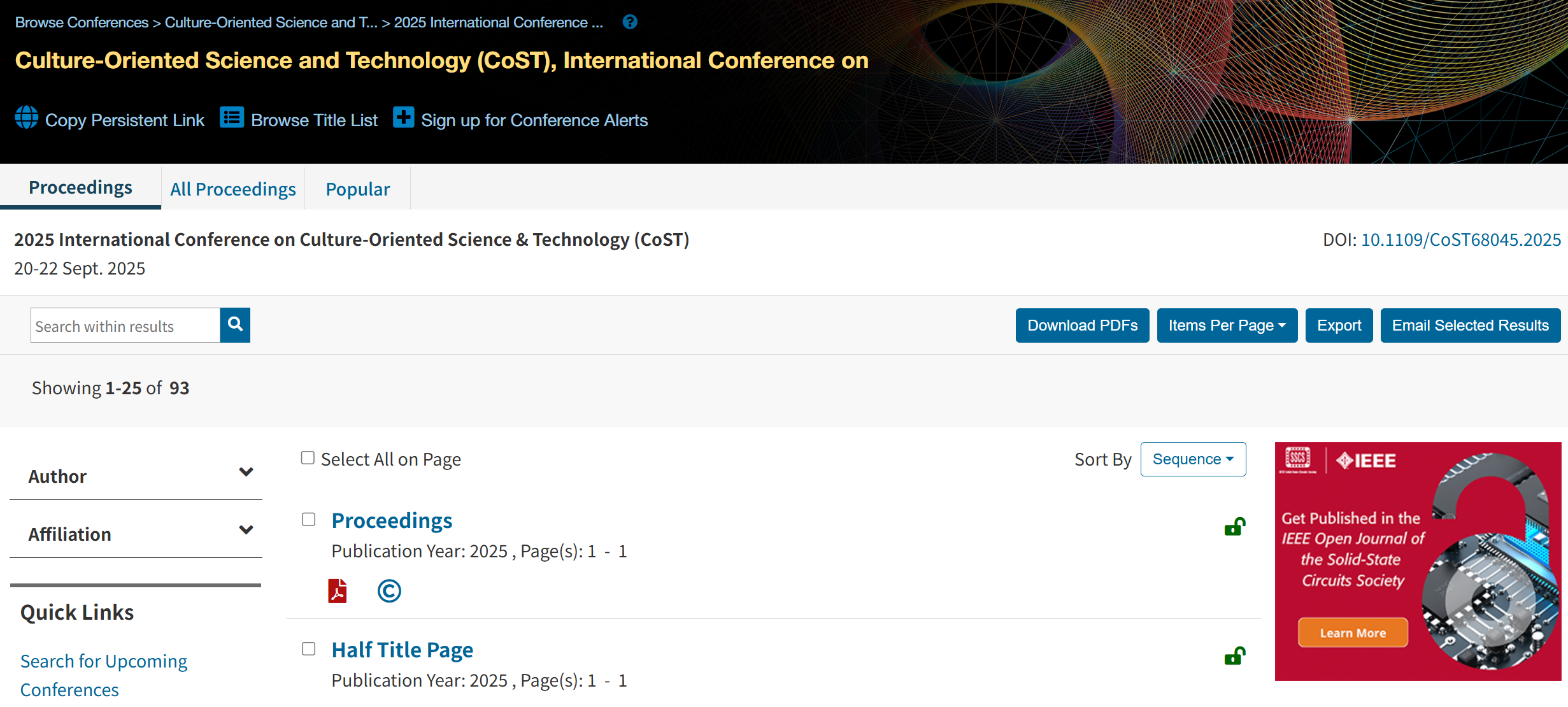Tick the Half Title Page checkbox
1568x707 pixels.
(x=308, y=649)
